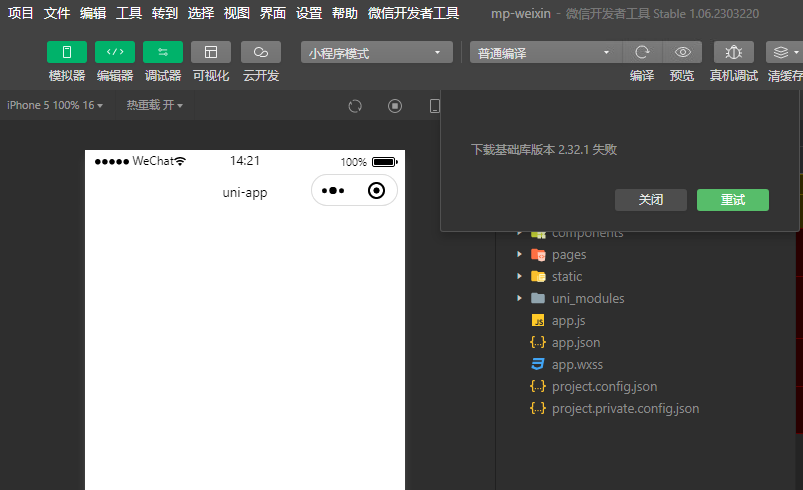The width and height of the screenshot is (803, 490).
Task: Click the green 重试 retry button
Action: click(x=733, y=200)
